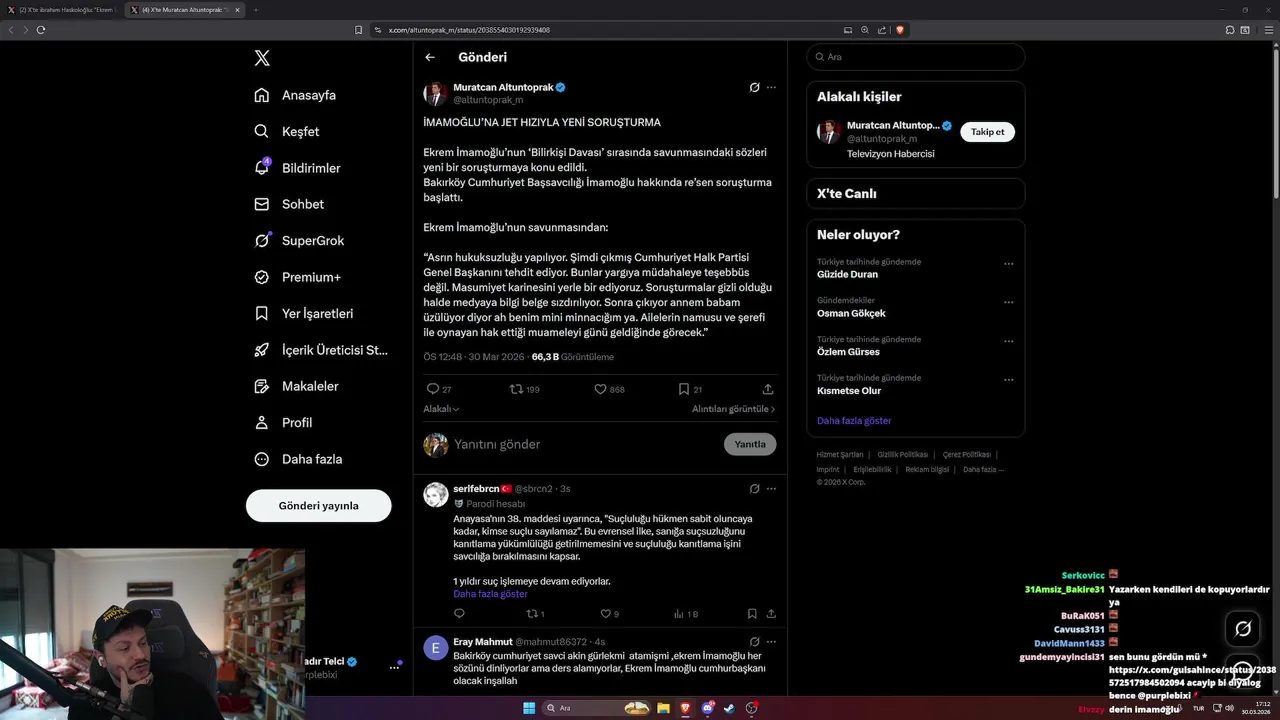The image size is (1280, 720).
Task: Click Daha fazla göster in serifebrcn reply
Action: [x=490, y=594]
